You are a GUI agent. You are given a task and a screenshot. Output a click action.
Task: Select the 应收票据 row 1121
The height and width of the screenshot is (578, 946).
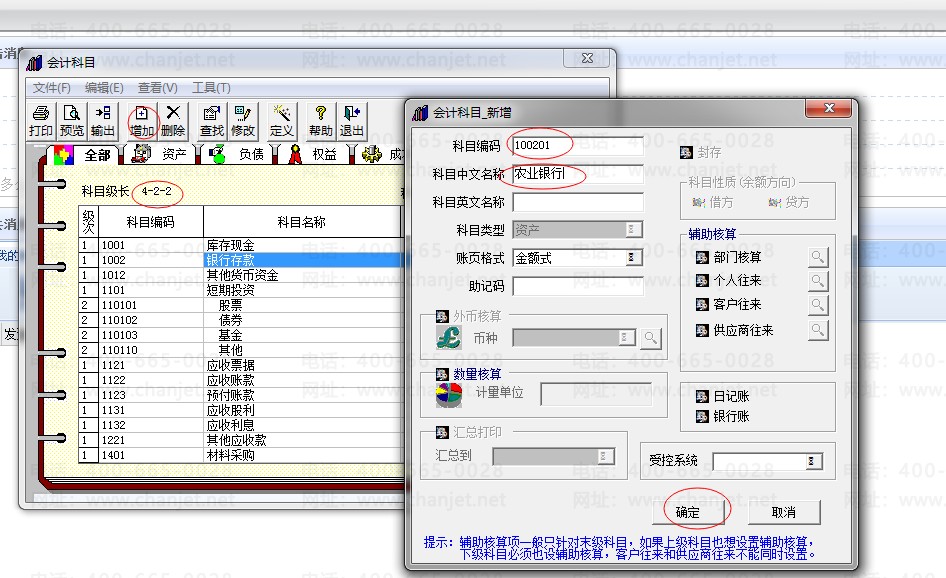(x=240, y=365)
